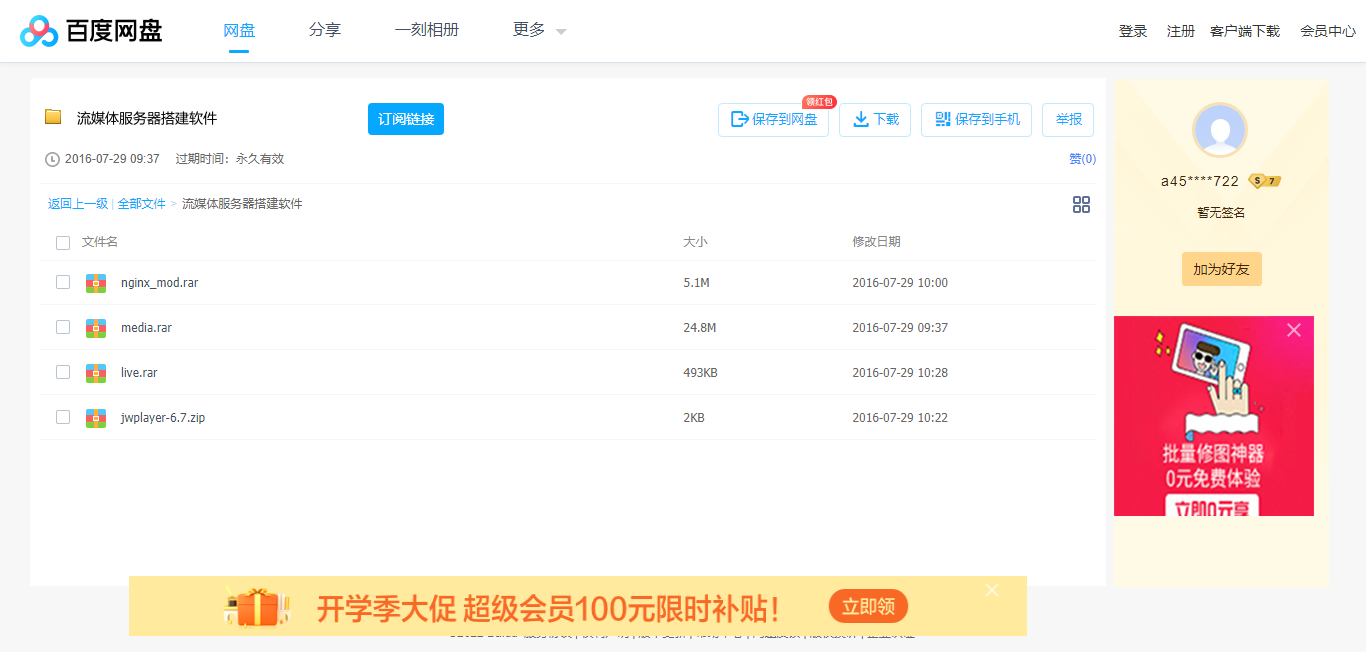Click the user avatar in right sidebar

pos(1221,131)
